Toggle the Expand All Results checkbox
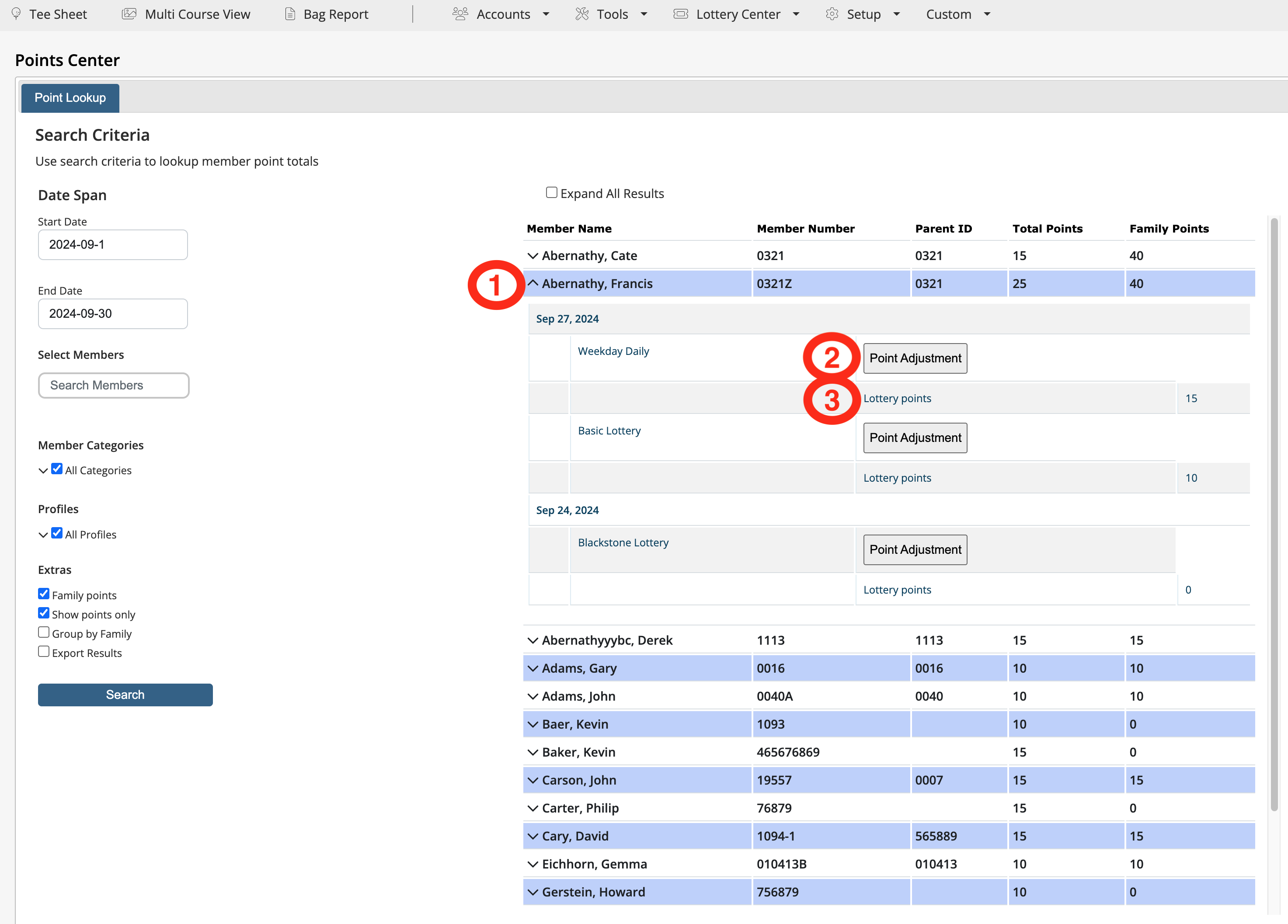Viewport: 1288px width, 924px height. click(551, 192)
